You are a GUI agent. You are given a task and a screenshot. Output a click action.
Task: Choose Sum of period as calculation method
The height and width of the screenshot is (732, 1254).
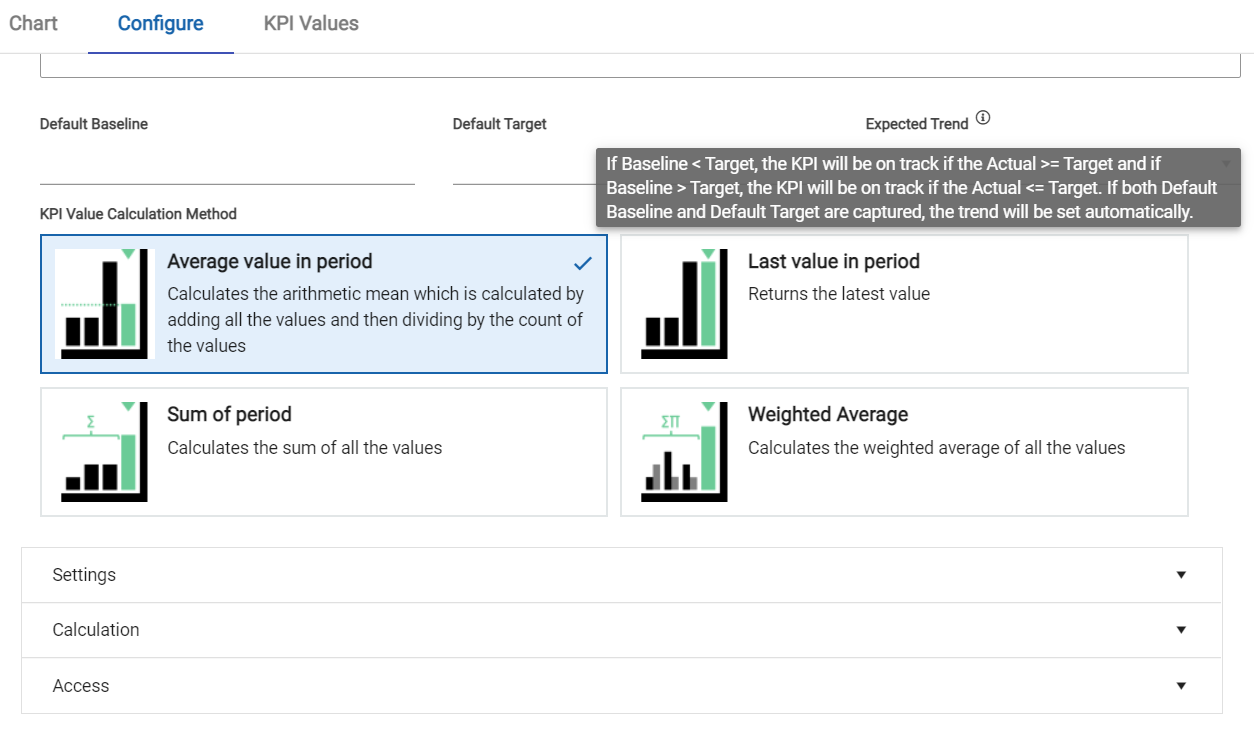tap(322, 452)
